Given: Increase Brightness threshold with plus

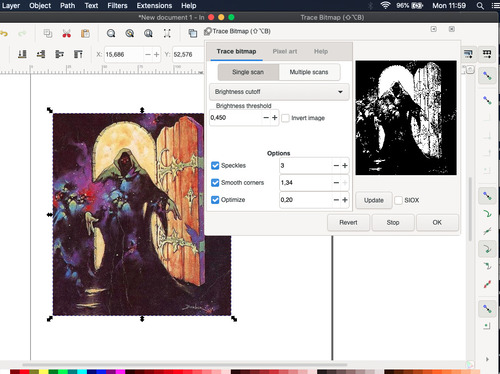Looking at the screenshot, I should point(275,118).
